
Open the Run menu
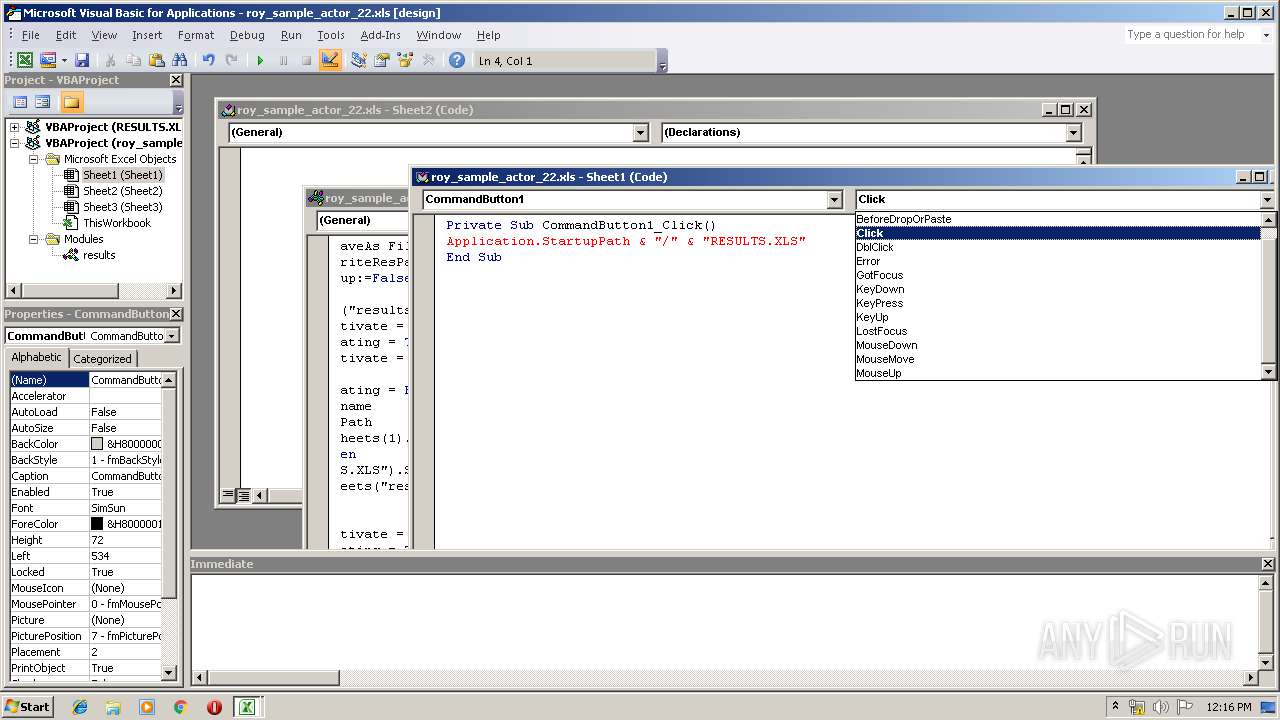click(x=291, y=35)
